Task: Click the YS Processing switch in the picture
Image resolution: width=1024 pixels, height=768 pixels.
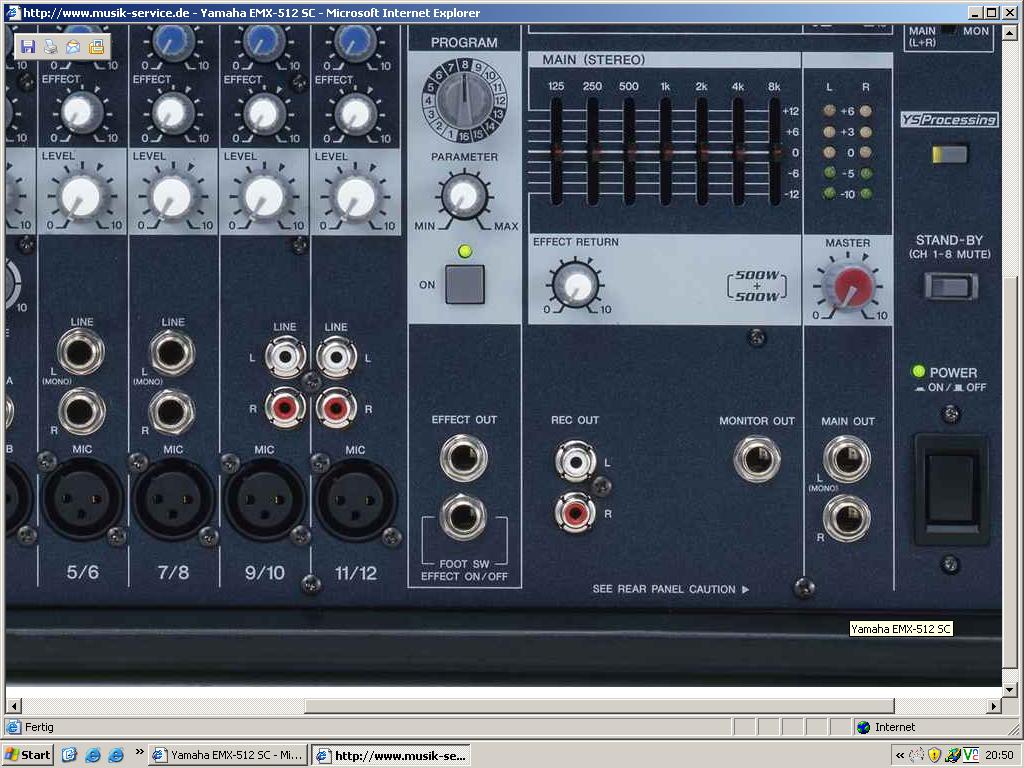Action: (x=950, y=155)
